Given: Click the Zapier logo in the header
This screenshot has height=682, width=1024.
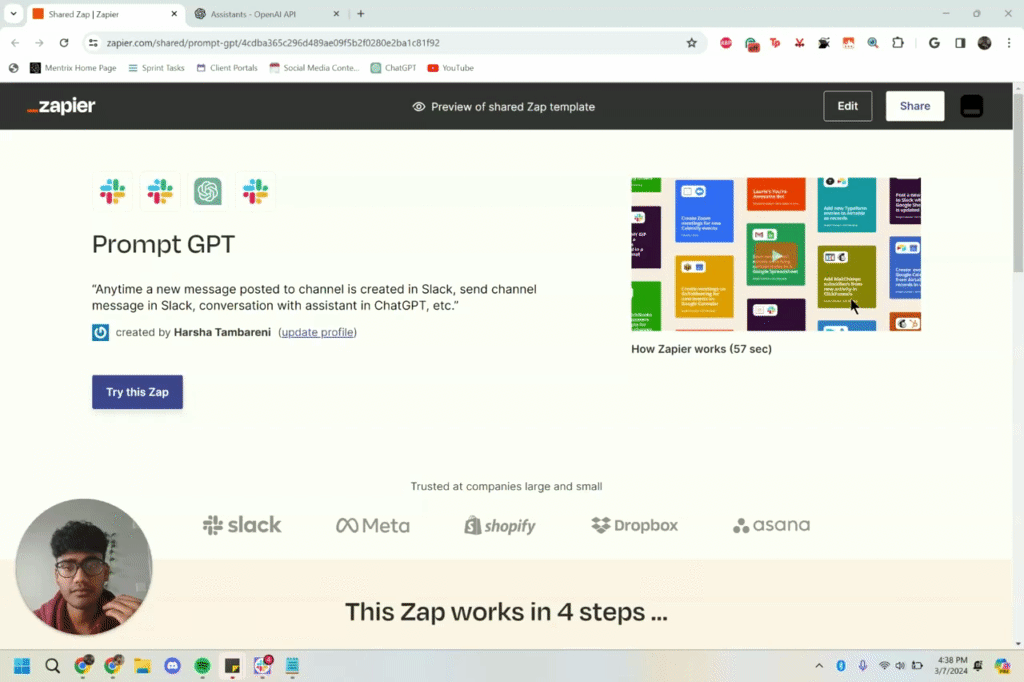Looking at the screenshot, I should (60, 106).
